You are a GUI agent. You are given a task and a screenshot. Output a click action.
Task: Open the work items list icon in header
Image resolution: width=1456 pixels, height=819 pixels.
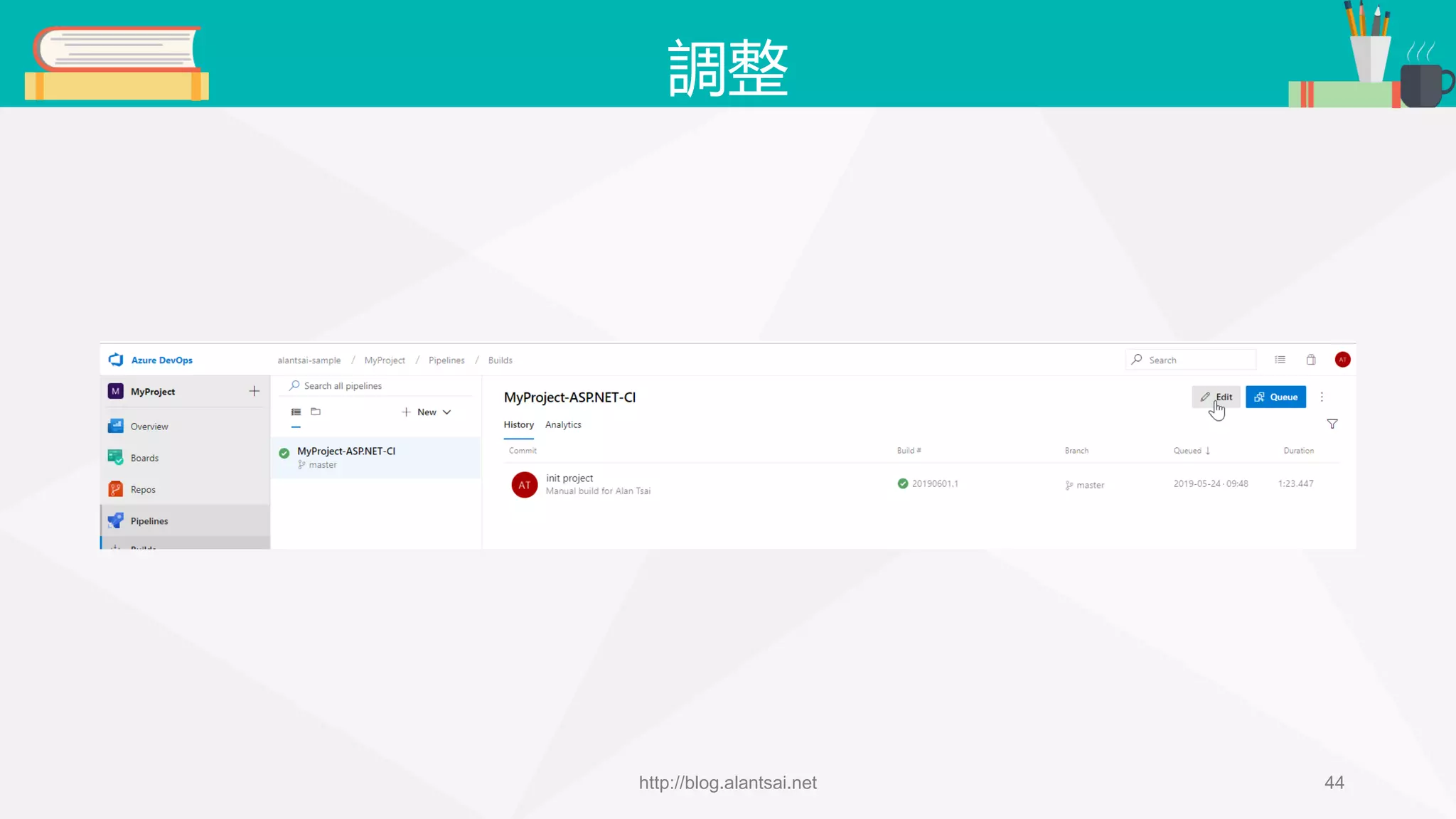[x=1280, y=360]
